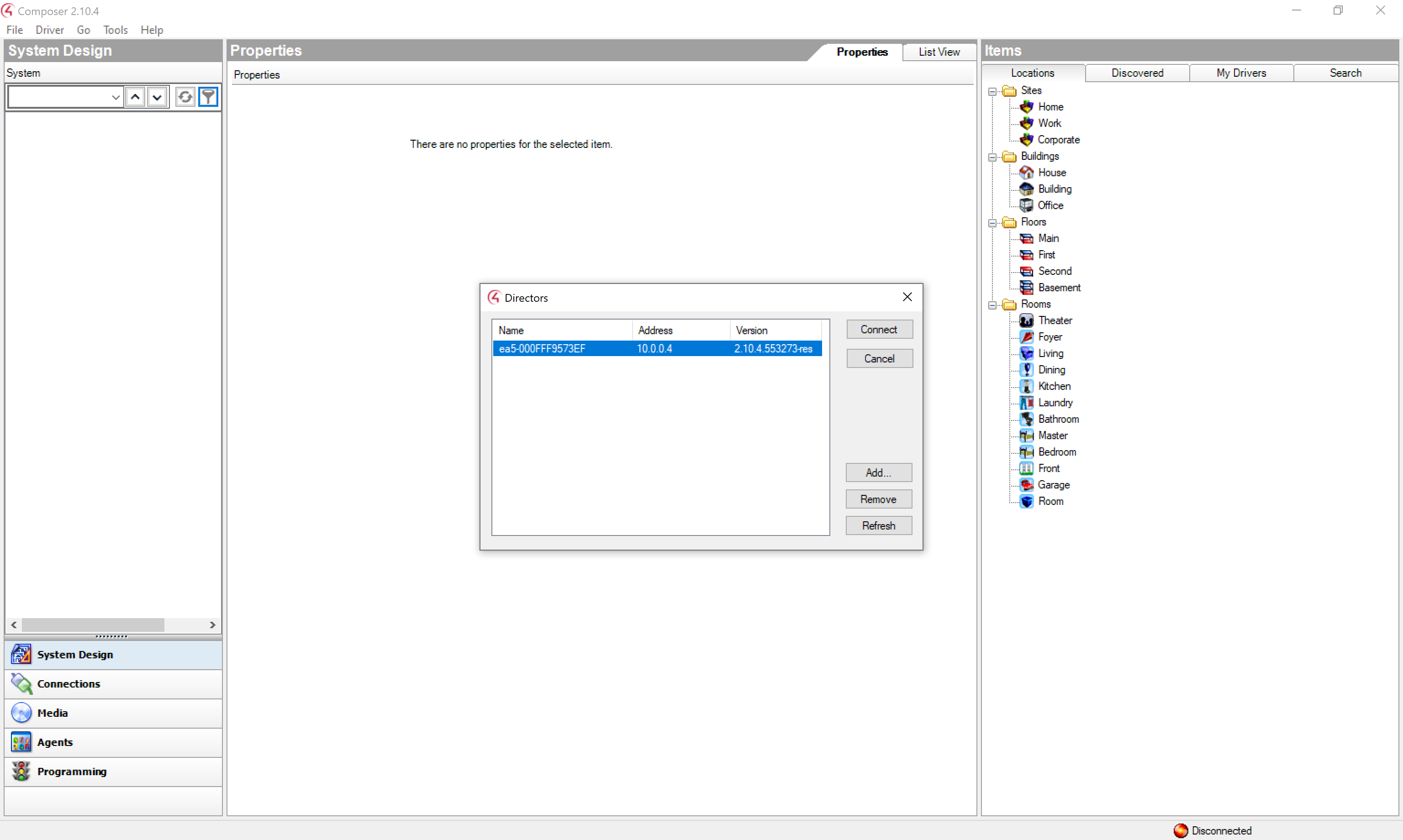Open the Agents pane icon
1403x840 pixels.
coord(21,742)
